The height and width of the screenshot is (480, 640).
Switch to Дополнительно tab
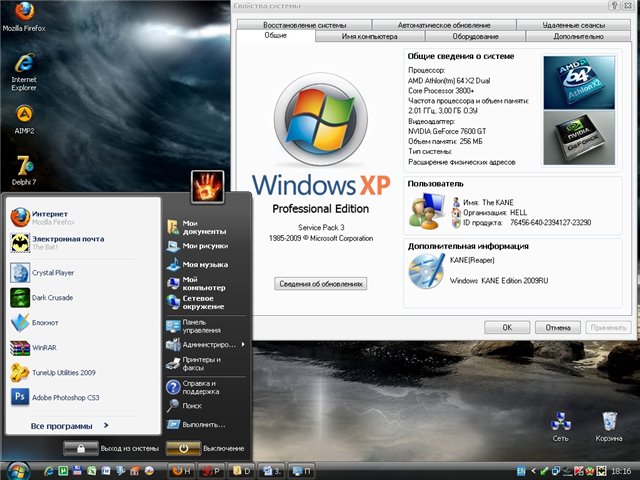pyautogui.click(x=578, y=36)
